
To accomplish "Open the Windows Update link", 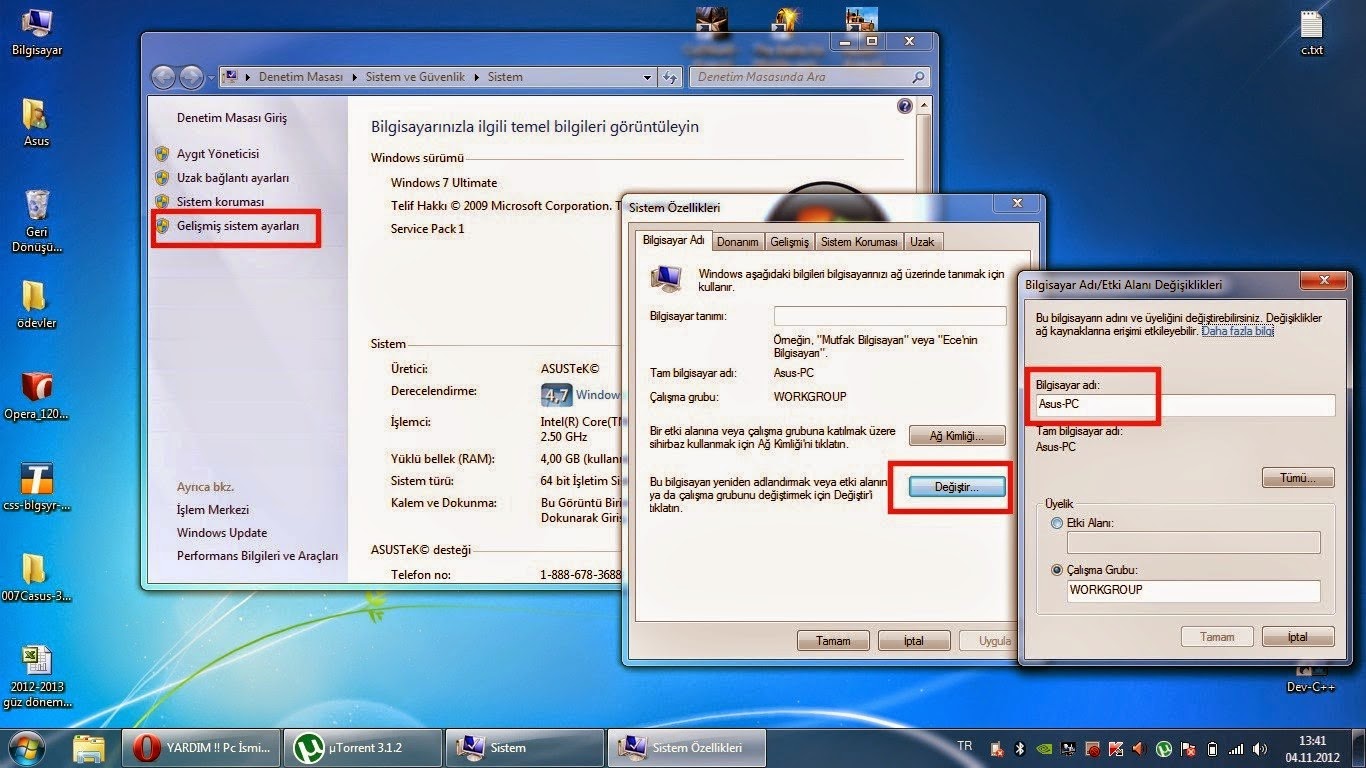I will tap(222, 533).
